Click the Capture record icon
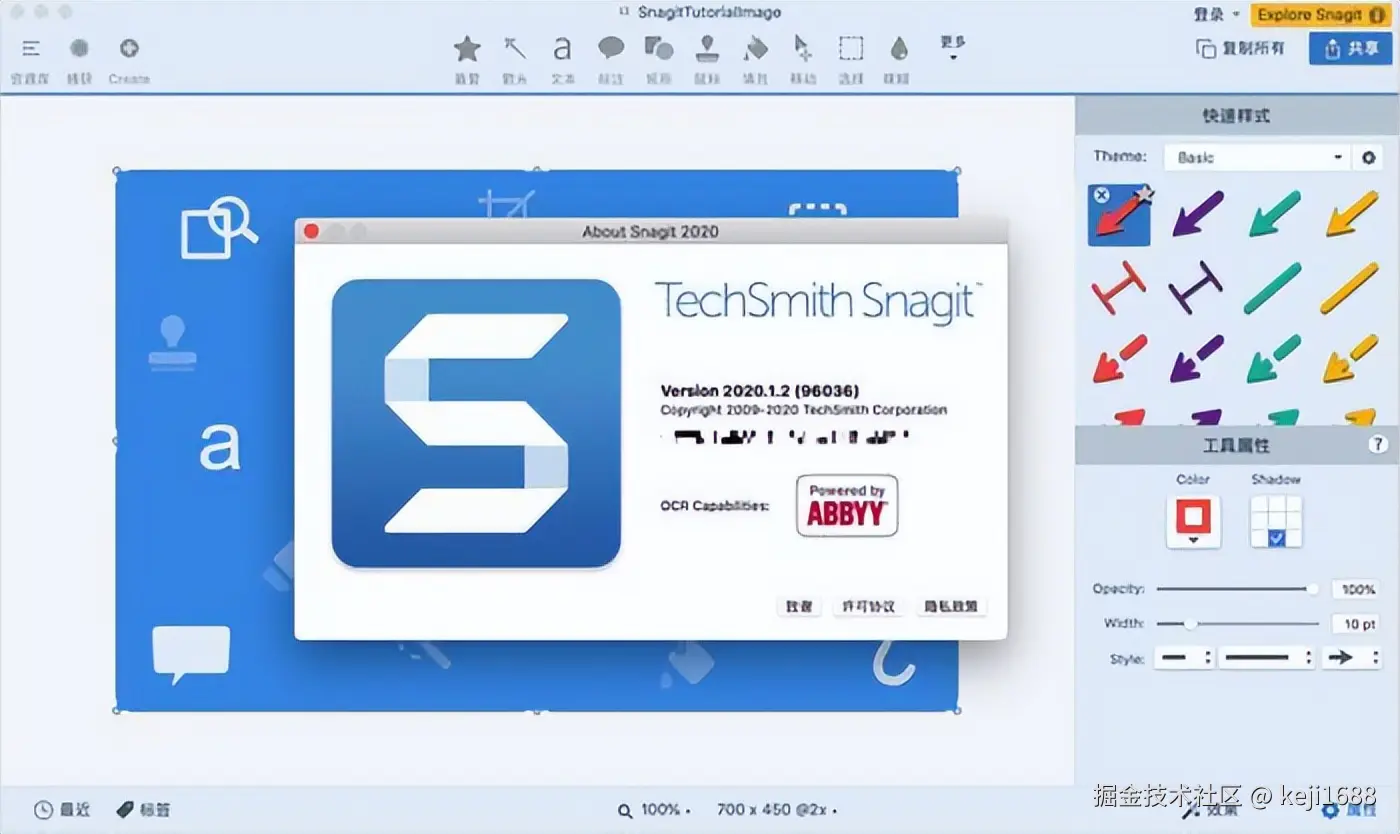 pos(80,48)
